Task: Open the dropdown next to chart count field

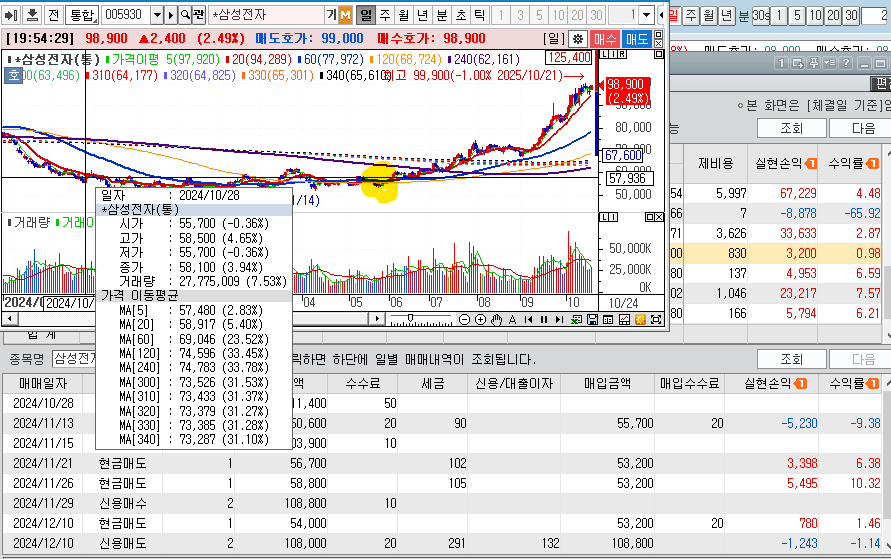Action: point(662,15)
